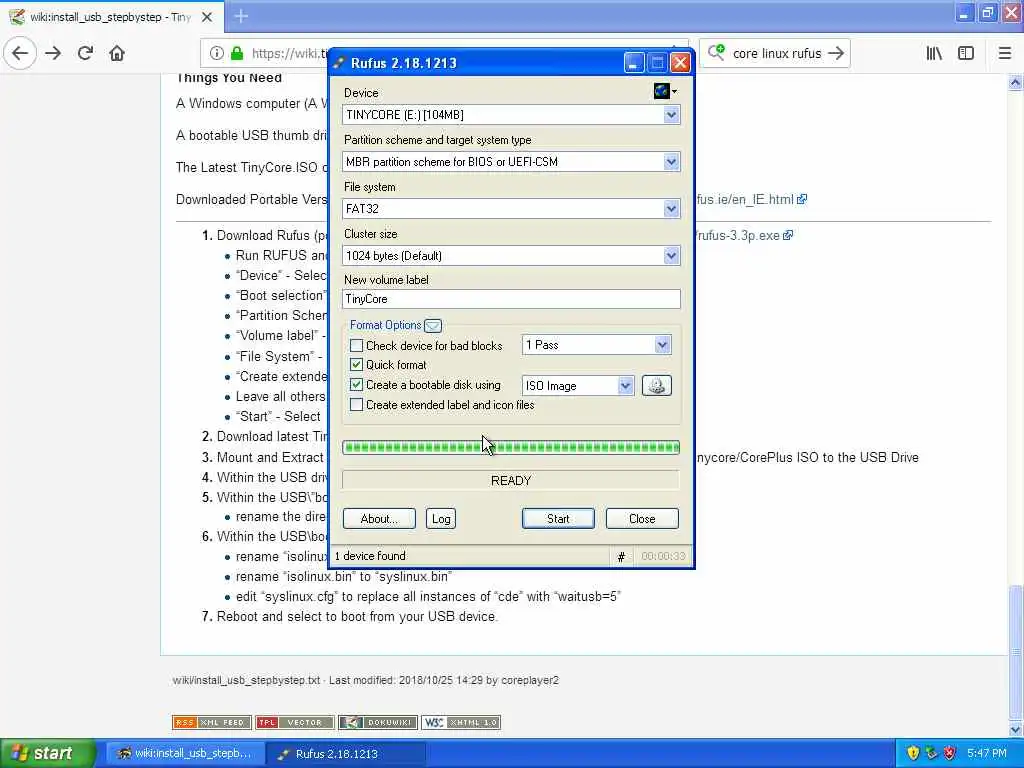Click 'rename isolinux.bin to syslinux.bin' bullet
The width and height of the screenshot is (1024, 768).
(x=344, y=577)
